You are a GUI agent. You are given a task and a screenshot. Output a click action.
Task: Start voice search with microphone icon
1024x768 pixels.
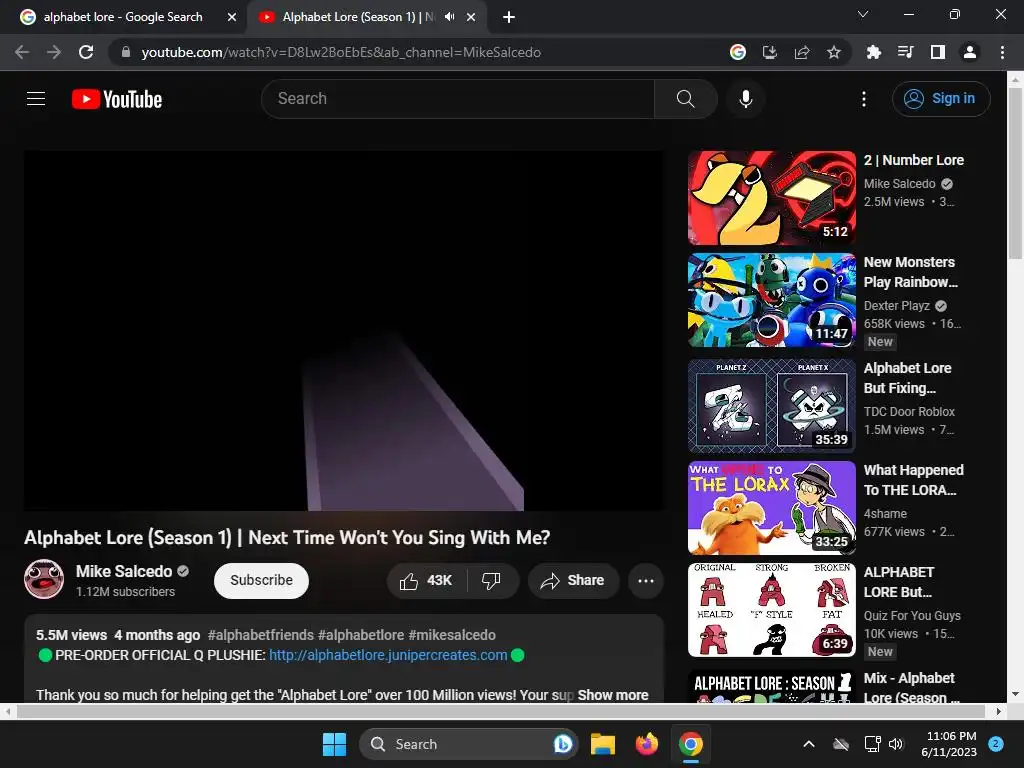click(746, 99)
